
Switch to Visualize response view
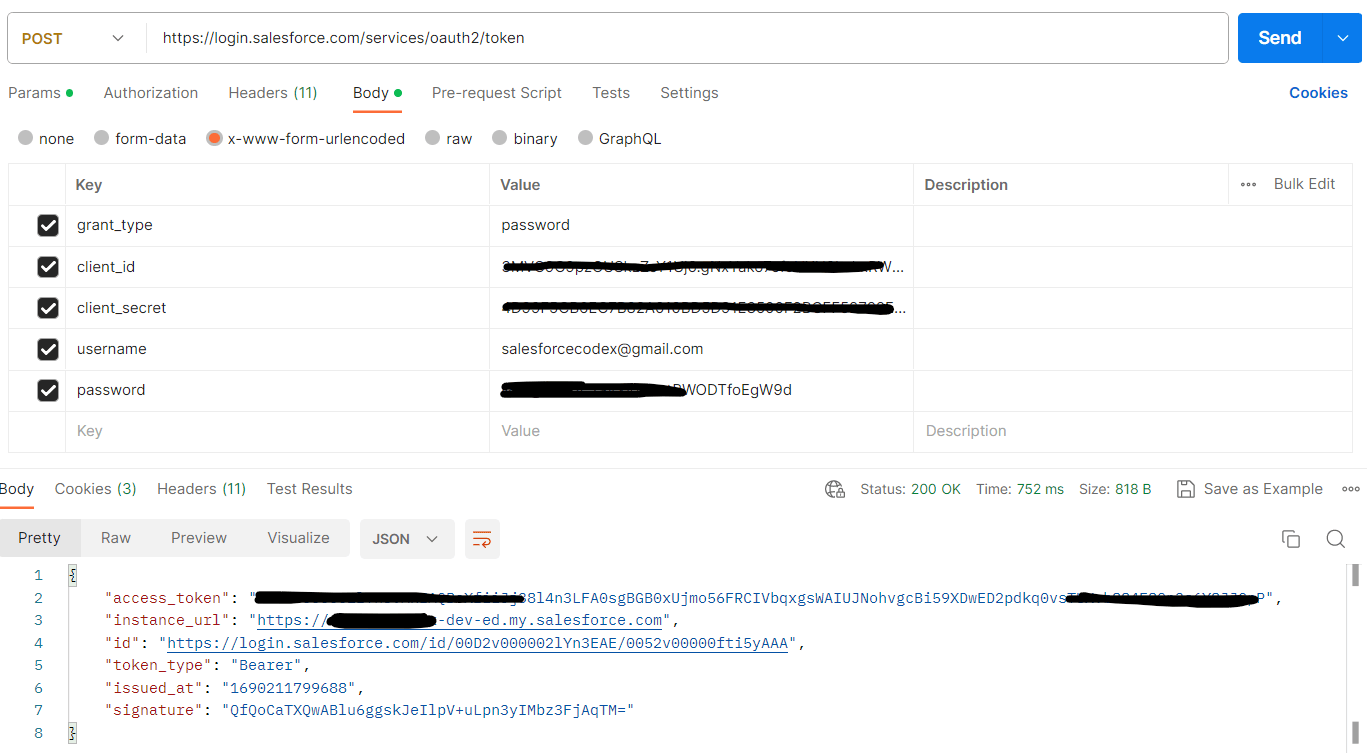[298, 538]
